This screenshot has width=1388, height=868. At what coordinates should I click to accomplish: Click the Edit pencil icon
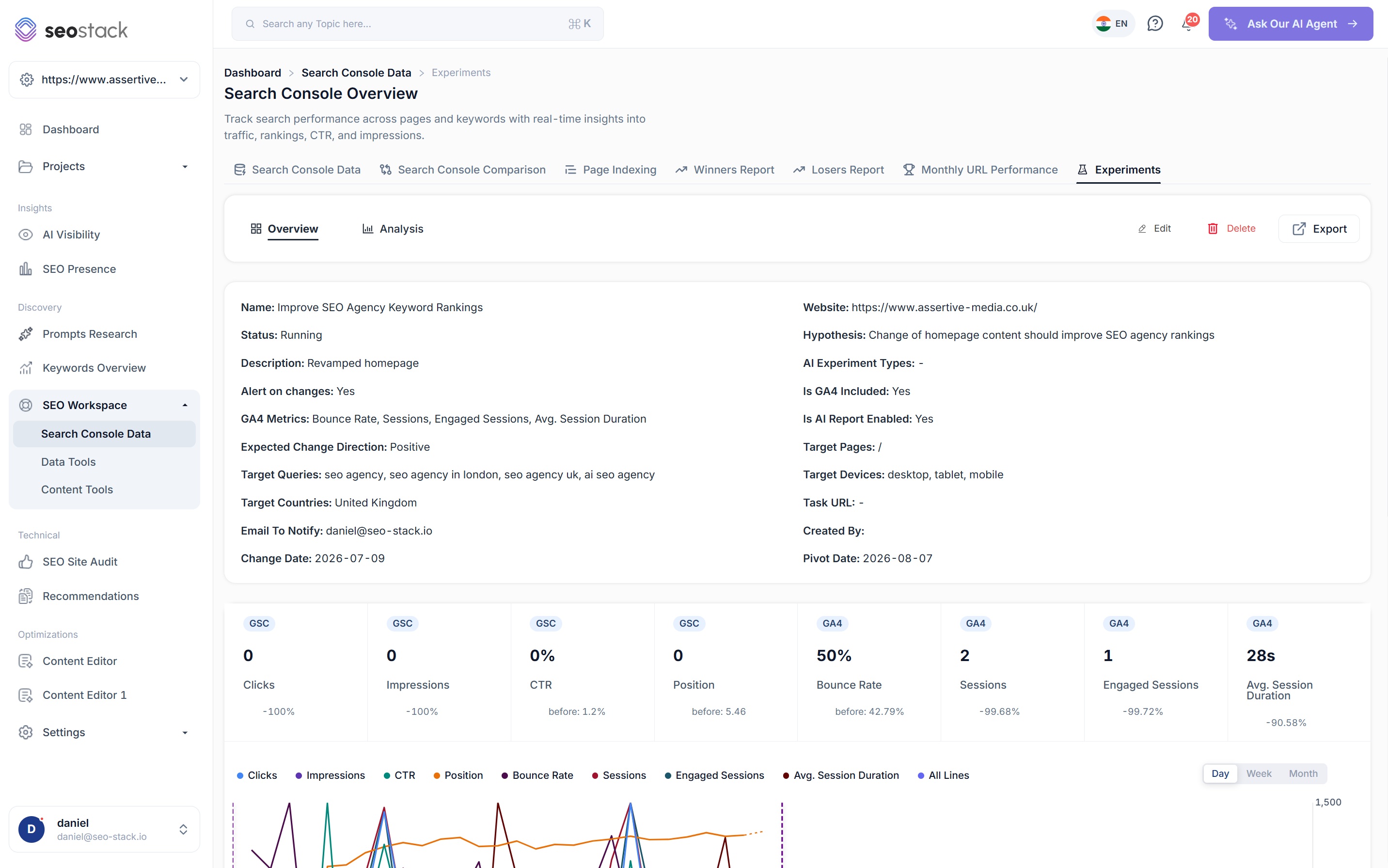pos(1142,228)
